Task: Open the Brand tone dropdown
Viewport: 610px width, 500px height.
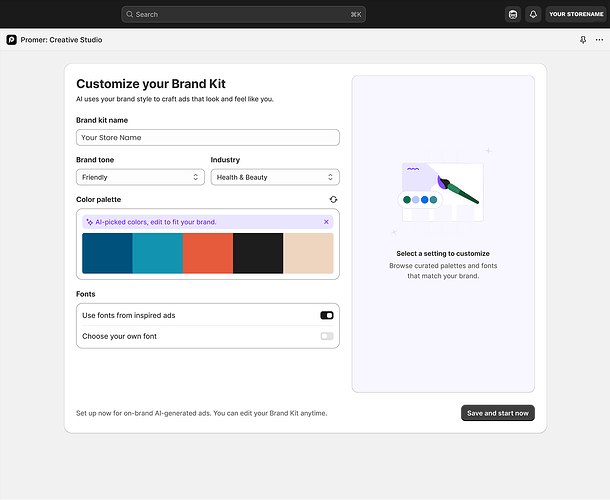Action: tap(140, 177)
